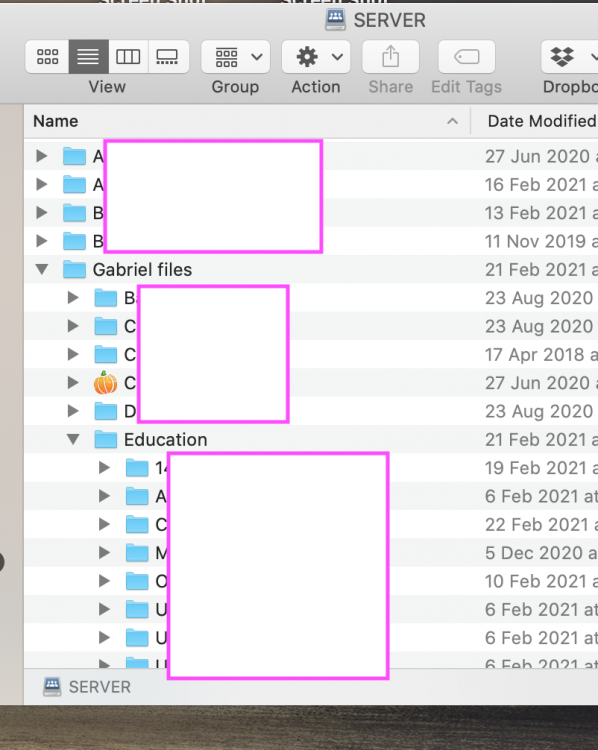Click the date 16 Feb 2021

(541, 185)
